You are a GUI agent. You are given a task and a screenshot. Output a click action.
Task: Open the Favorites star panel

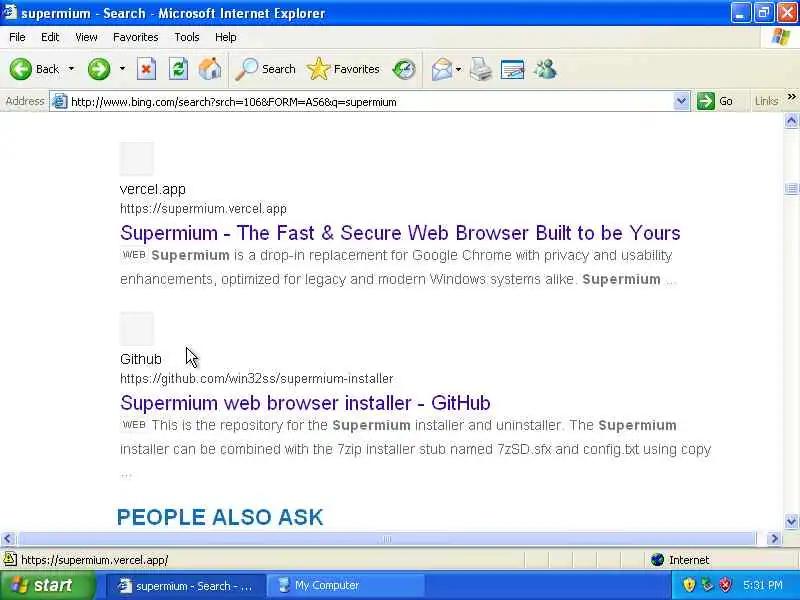point(343,69)
